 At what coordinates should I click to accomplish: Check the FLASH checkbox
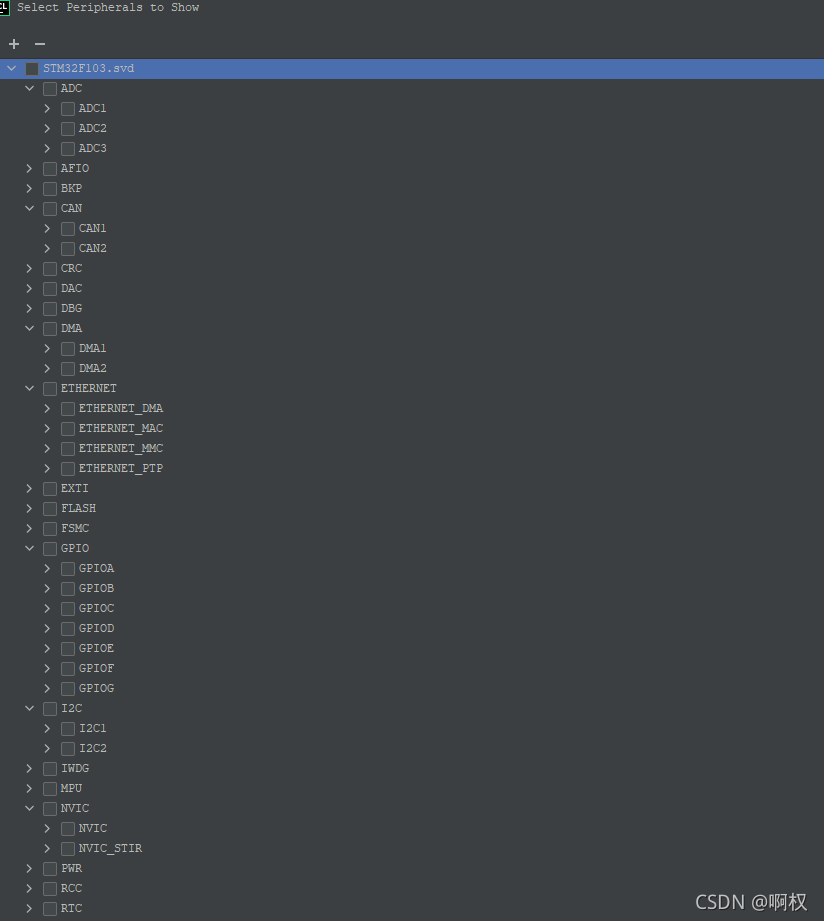coord(50,509)
